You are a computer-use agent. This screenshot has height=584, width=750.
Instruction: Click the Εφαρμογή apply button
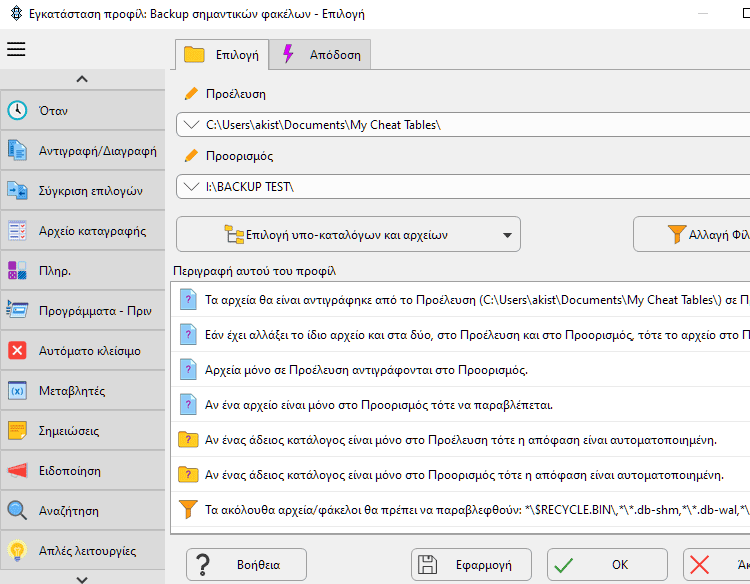[471, 565]
